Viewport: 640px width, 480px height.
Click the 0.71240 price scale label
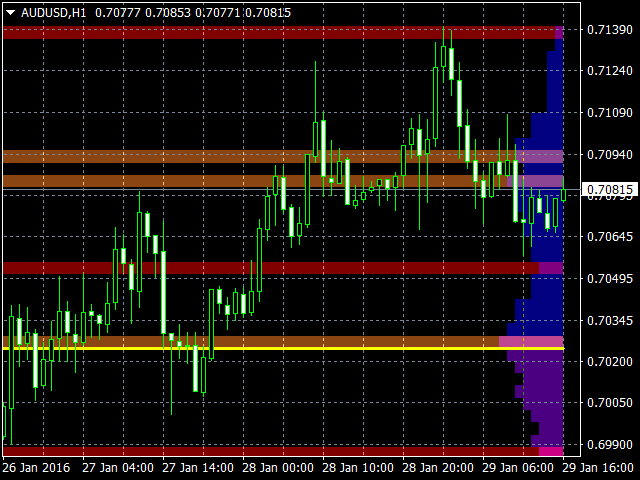click(x=609, y=71)
